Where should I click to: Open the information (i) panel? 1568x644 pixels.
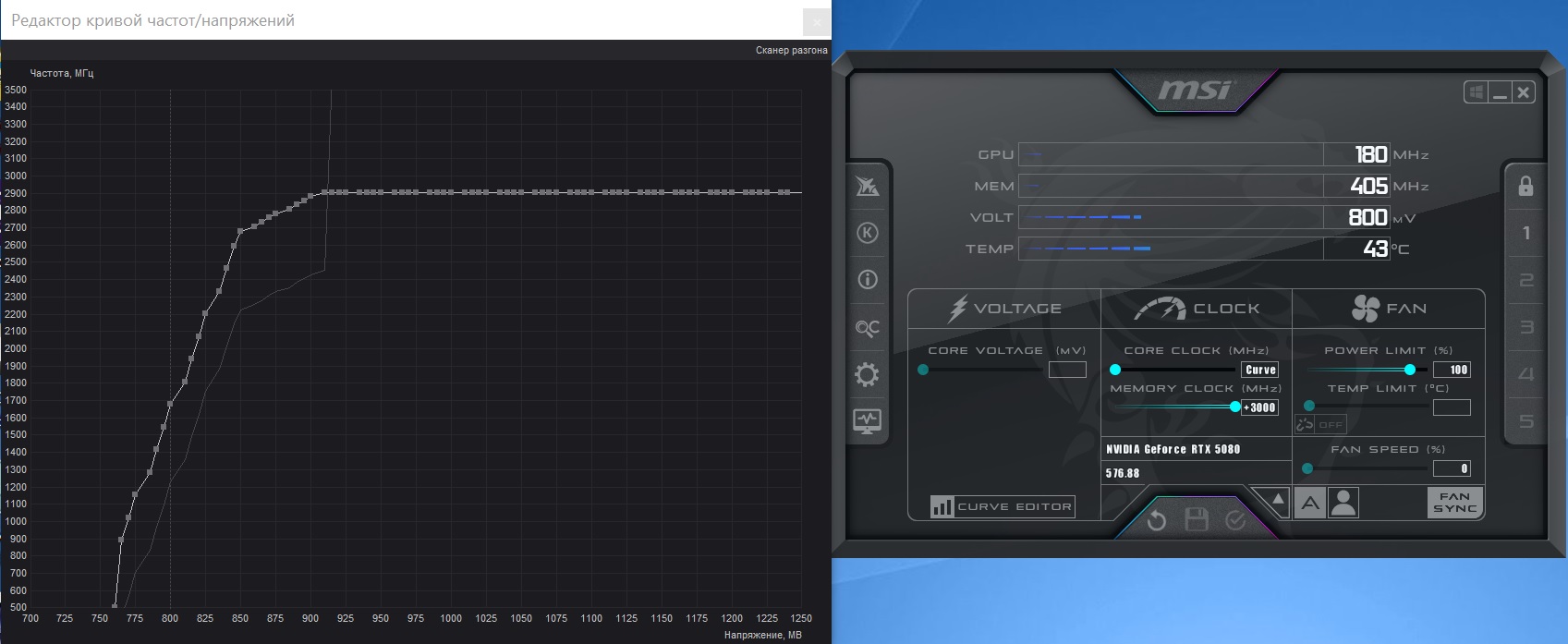pyautogui.click(x=867, y=280)
